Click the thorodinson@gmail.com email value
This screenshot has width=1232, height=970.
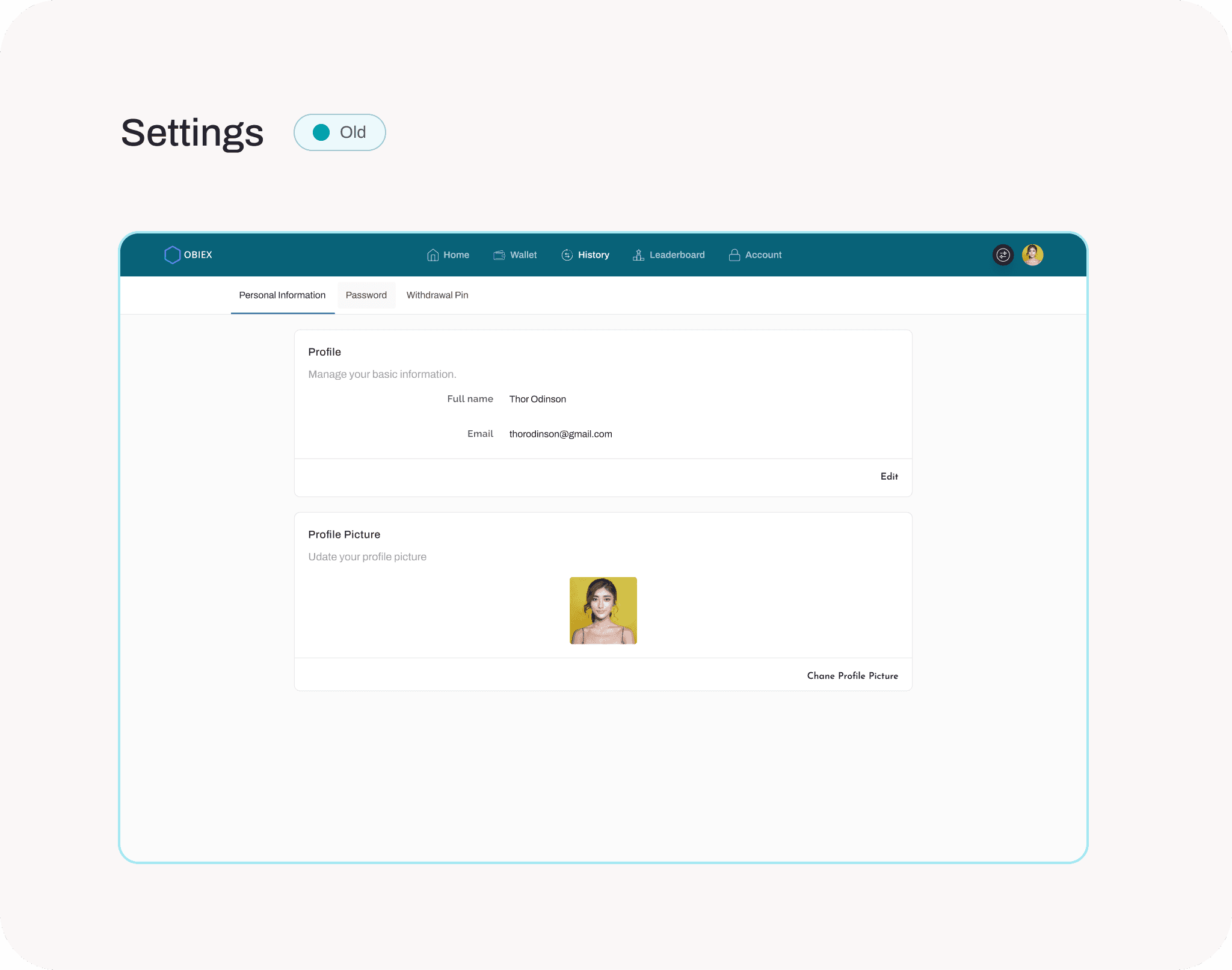pyautogui.click(x=560, y=434)
